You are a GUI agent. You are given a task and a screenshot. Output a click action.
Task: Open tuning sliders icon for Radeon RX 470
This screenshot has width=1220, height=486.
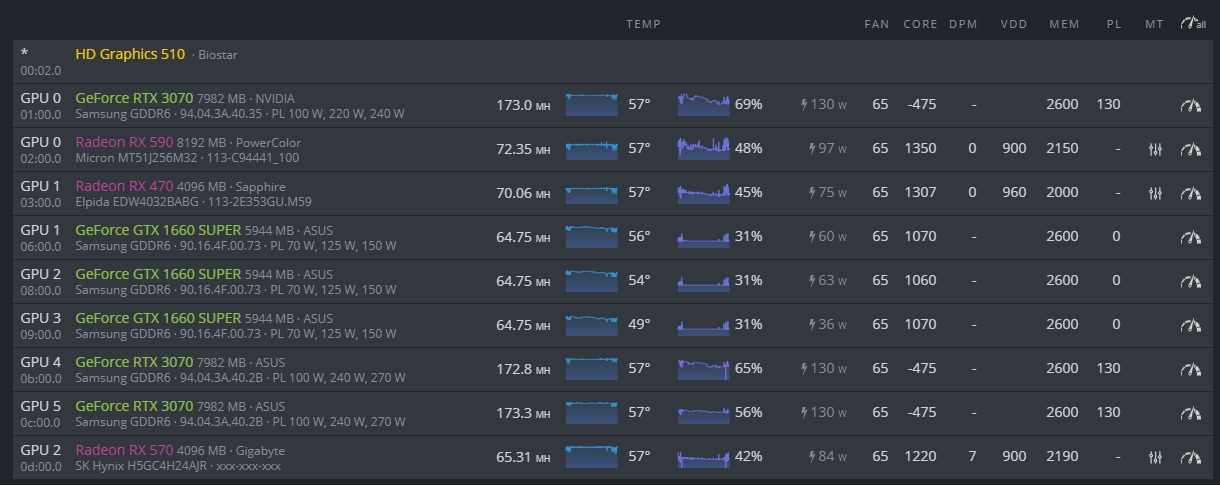tap(1155, 193)
